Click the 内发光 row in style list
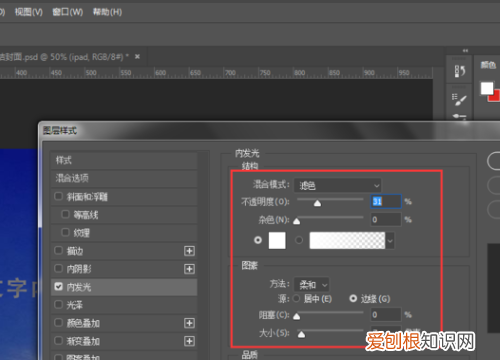Viewport: 500px width, 360px height. point(124,287)
